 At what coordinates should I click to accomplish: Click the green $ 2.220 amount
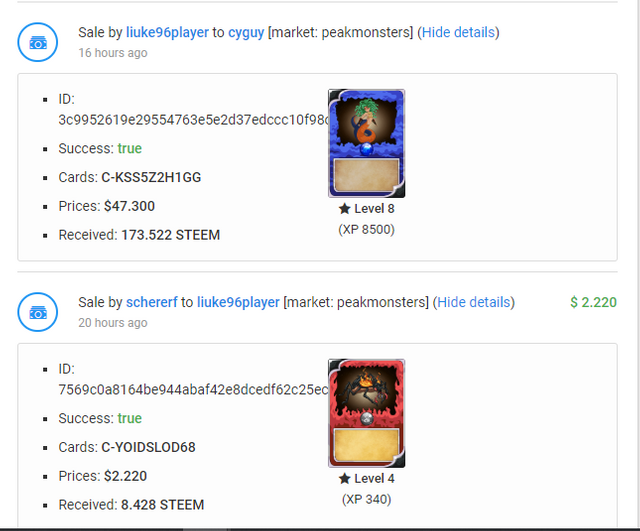593,302
